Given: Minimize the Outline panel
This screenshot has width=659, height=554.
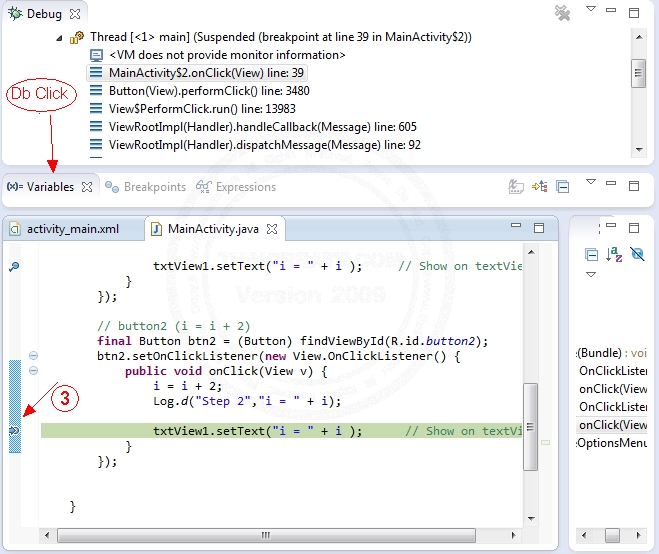Looking at the screenshot, I should (611, 225).
